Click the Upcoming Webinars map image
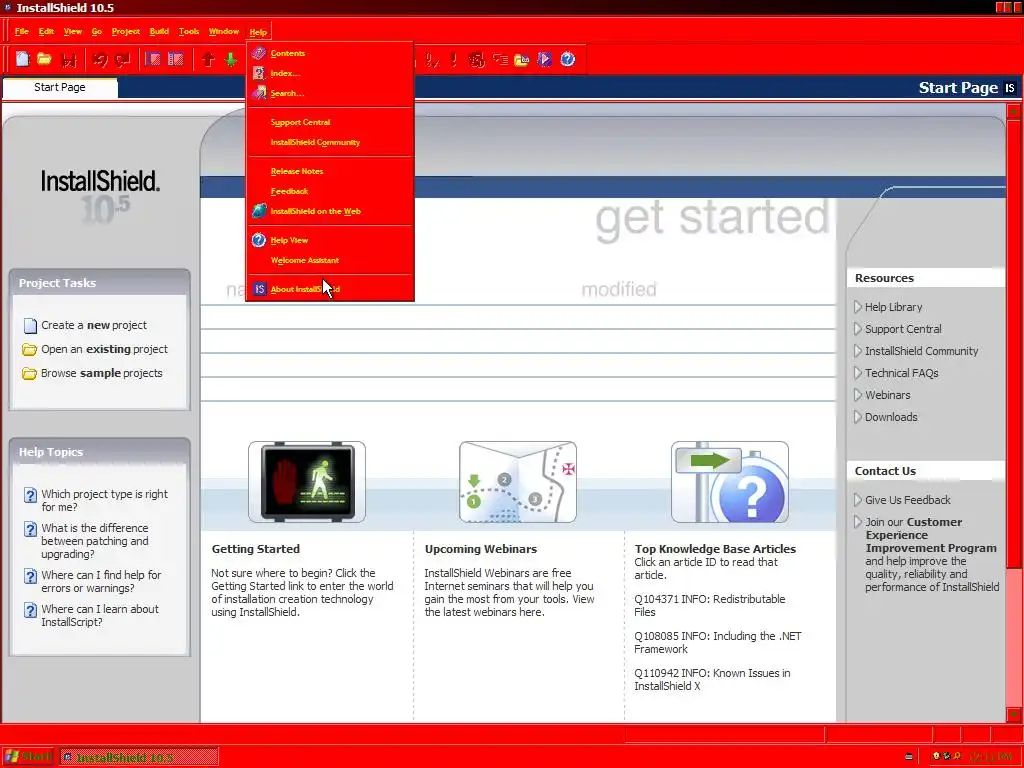Viewport: 1024px width, 768px height. pos(518,482)
